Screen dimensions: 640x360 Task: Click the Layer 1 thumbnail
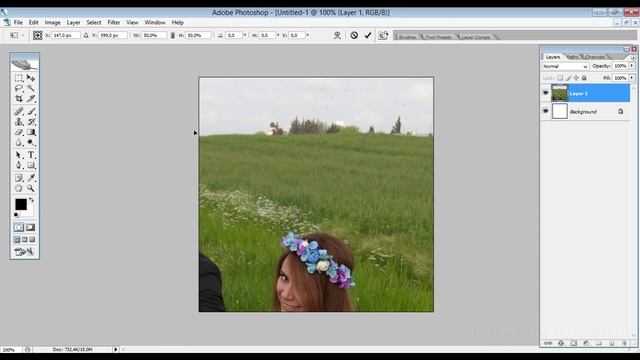click(x=560, y=93)
